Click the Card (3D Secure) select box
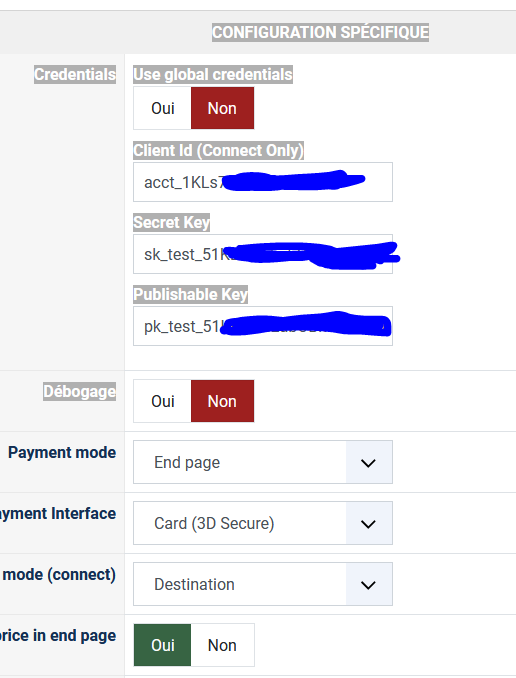 click(x=263, y=523)
